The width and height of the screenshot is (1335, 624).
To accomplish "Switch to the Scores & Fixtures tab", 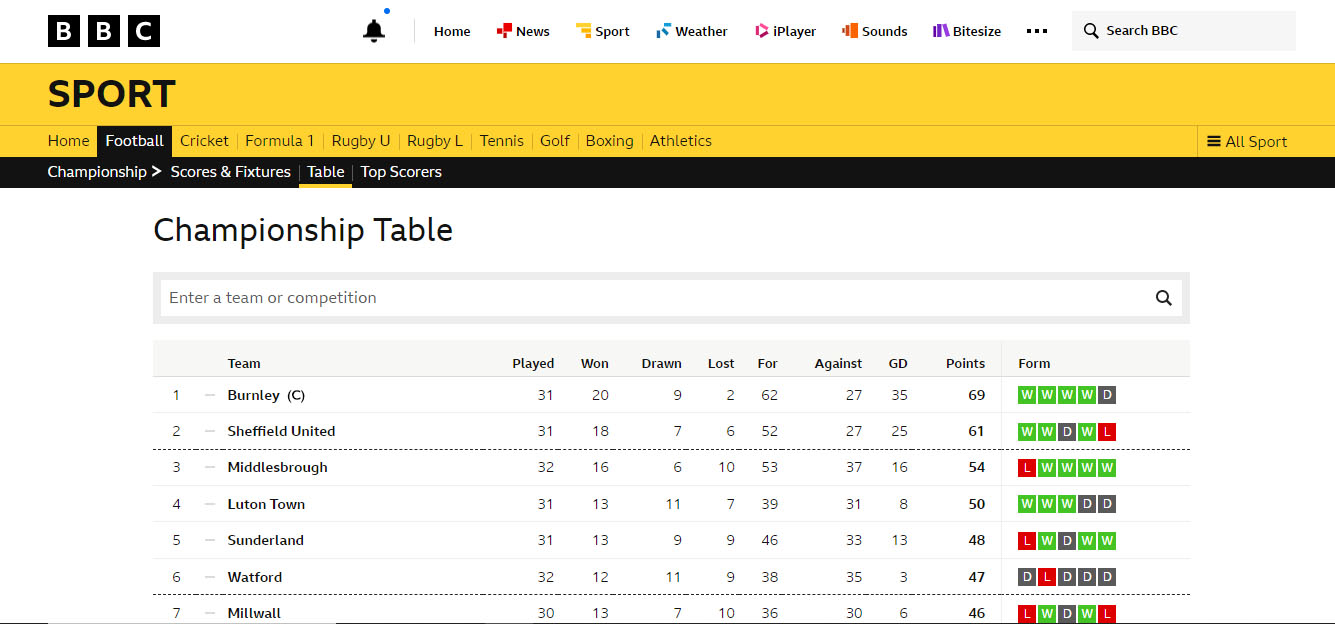I will point(231,172).
